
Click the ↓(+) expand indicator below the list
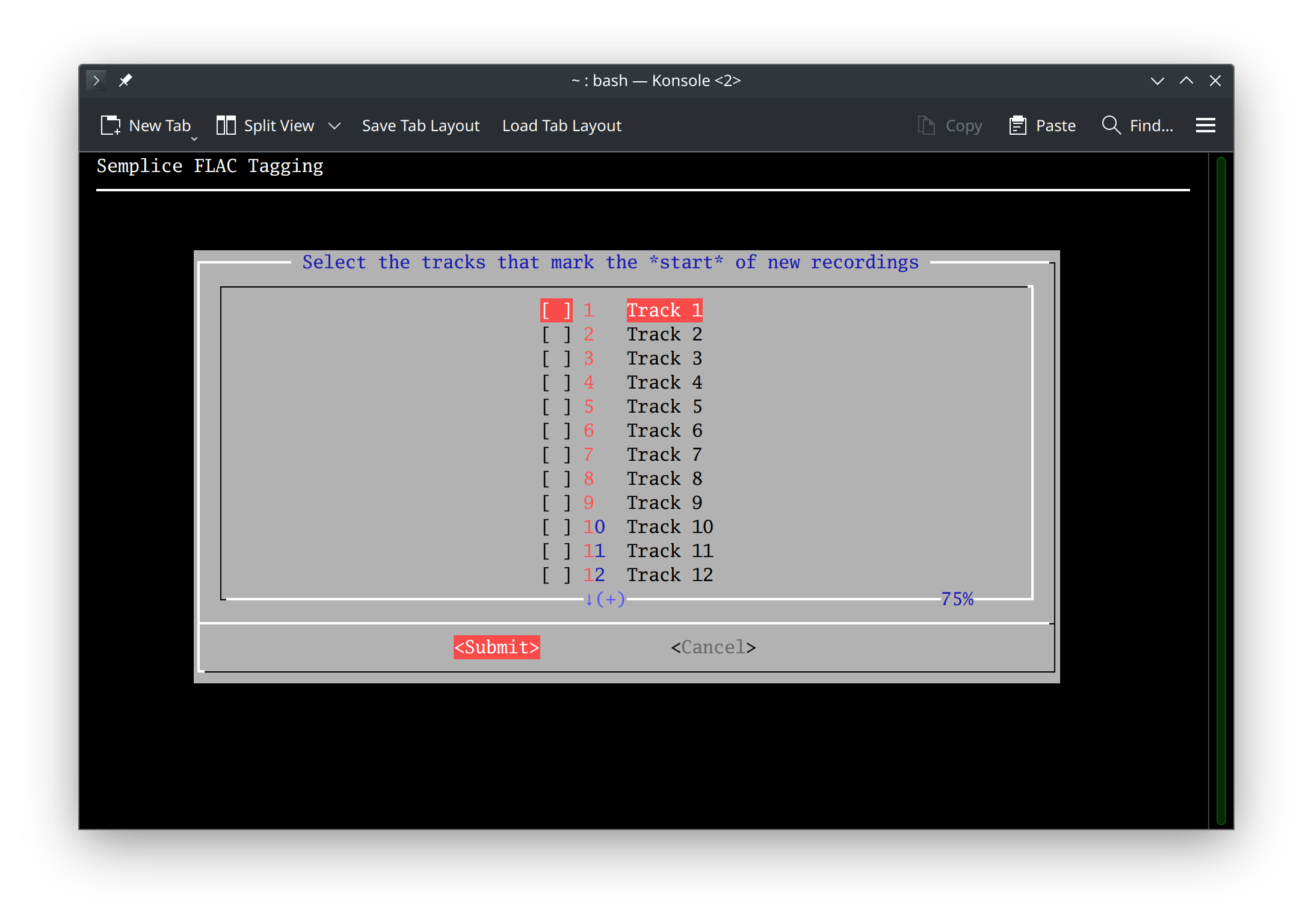coord(603,599)
